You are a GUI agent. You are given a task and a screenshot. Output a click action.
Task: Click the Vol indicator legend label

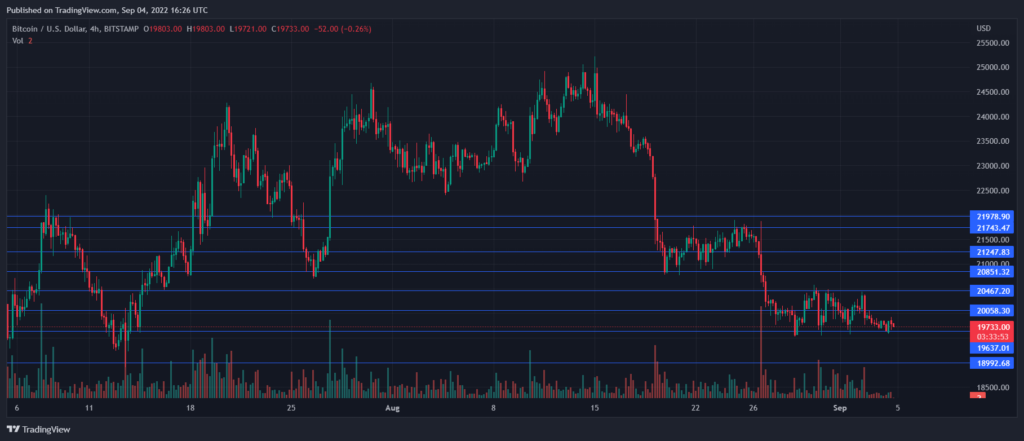click(18, 41)
